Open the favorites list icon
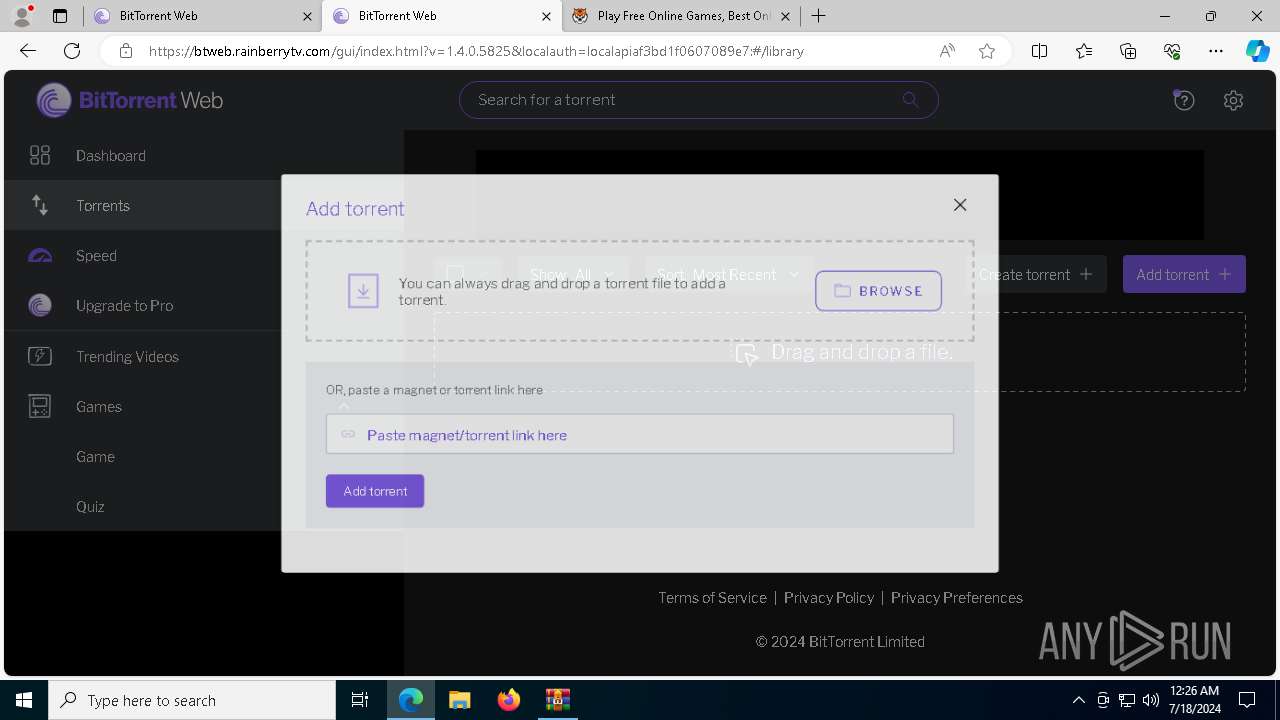Image resolution: width=1280 pixels, height=720 pixels. point(1084,51)
